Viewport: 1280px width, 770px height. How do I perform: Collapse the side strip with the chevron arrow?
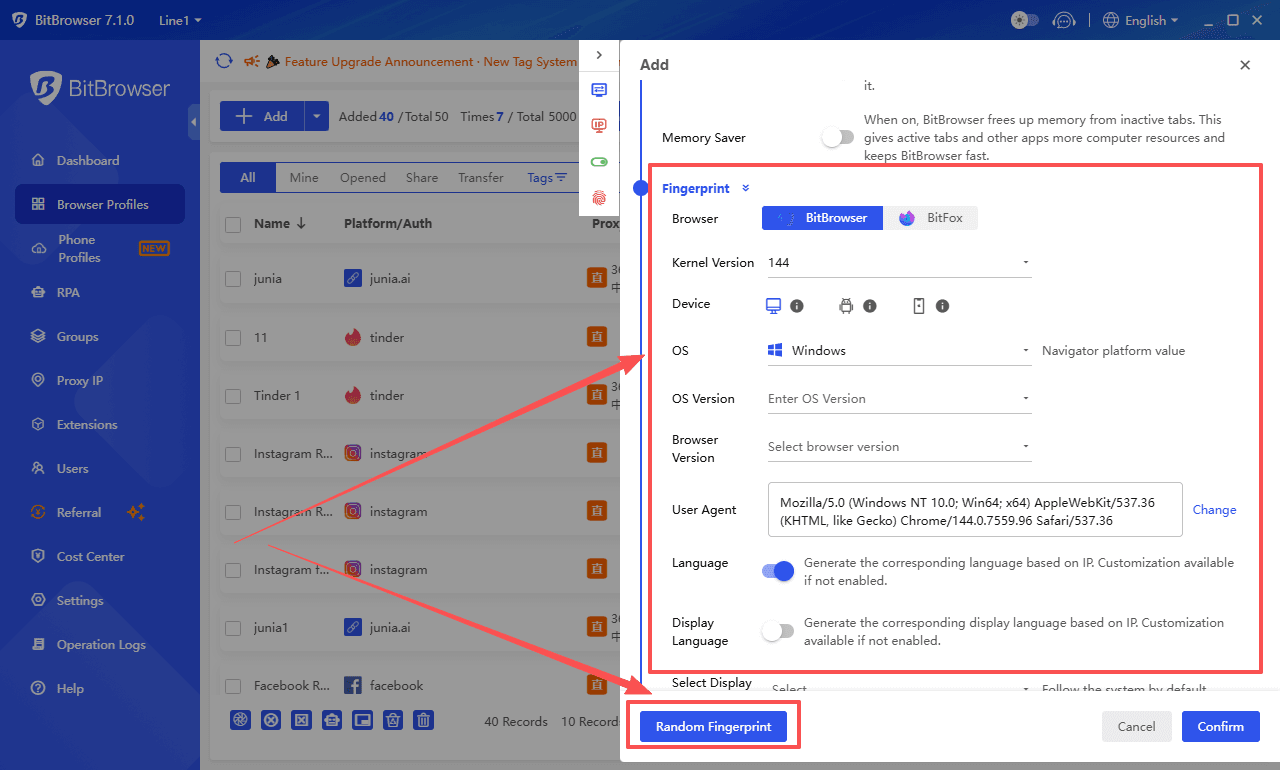pyautogui.click(x=599, y=55)
